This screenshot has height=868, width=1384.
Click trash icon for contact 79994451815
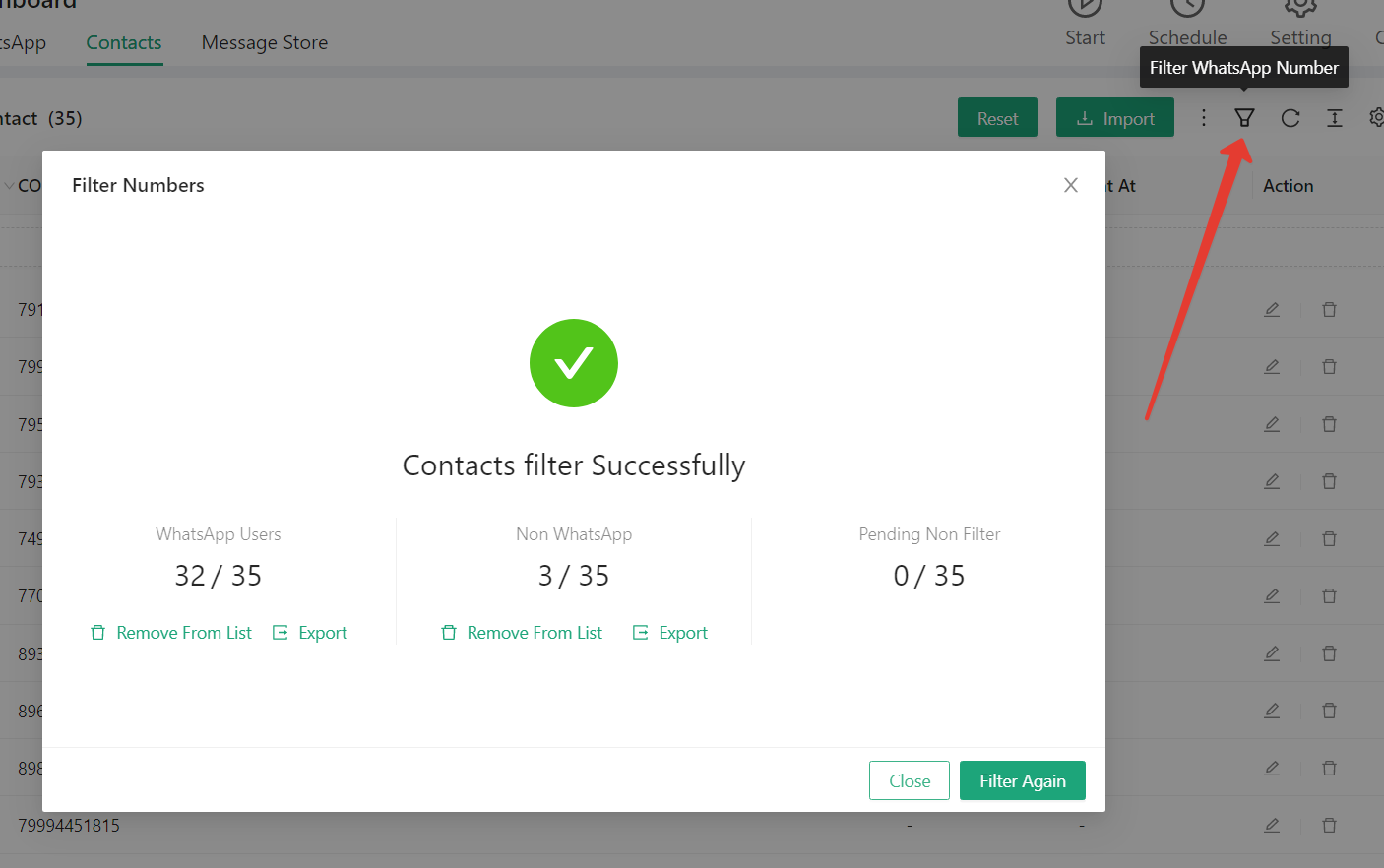tap(1329, 826)
